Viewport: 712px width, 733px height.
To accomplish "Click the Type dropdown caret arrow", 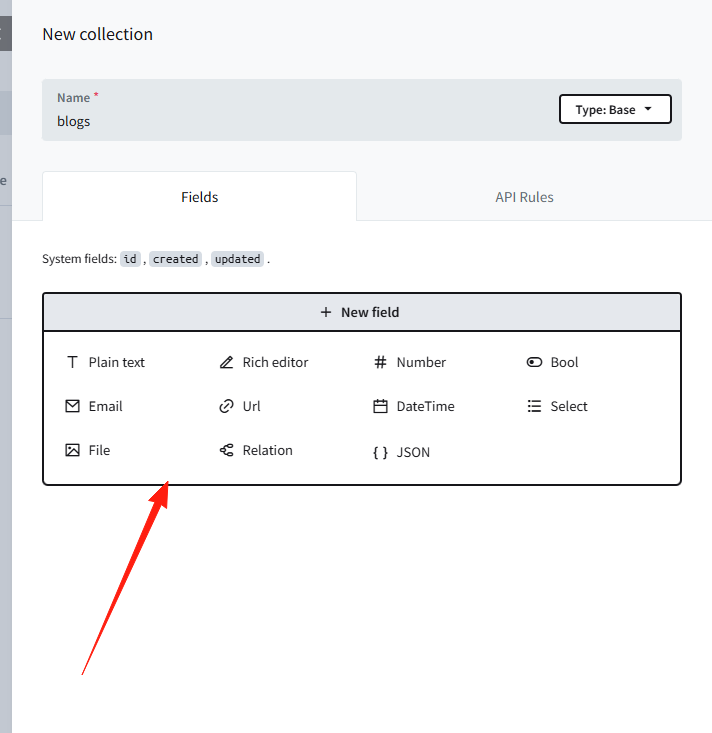I will 648,109.
